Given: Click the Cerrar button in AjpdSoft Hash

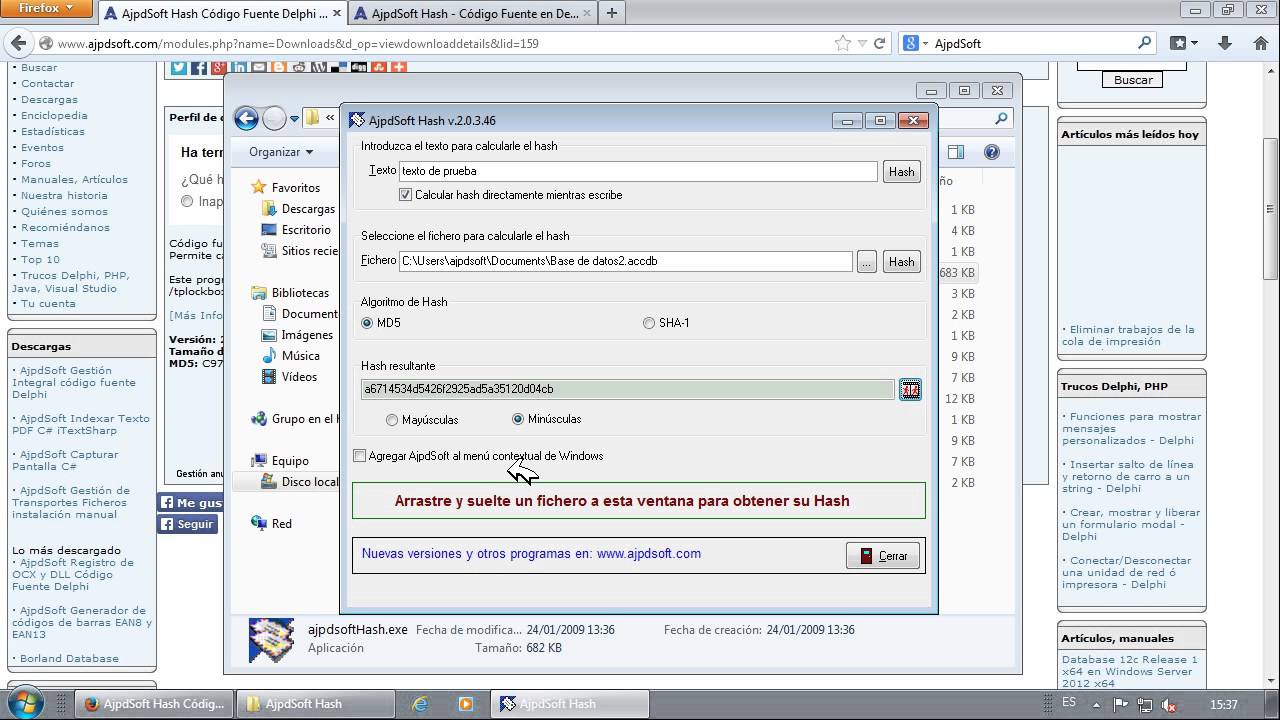Looking at the screenshot, I should point(883,556).
